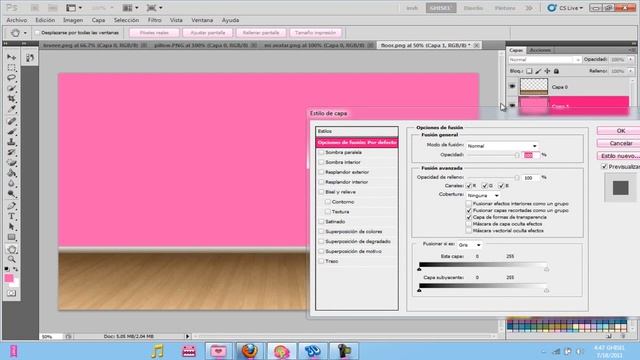
Task: Select the Eraser tool
Action: (x=11, y=163)
